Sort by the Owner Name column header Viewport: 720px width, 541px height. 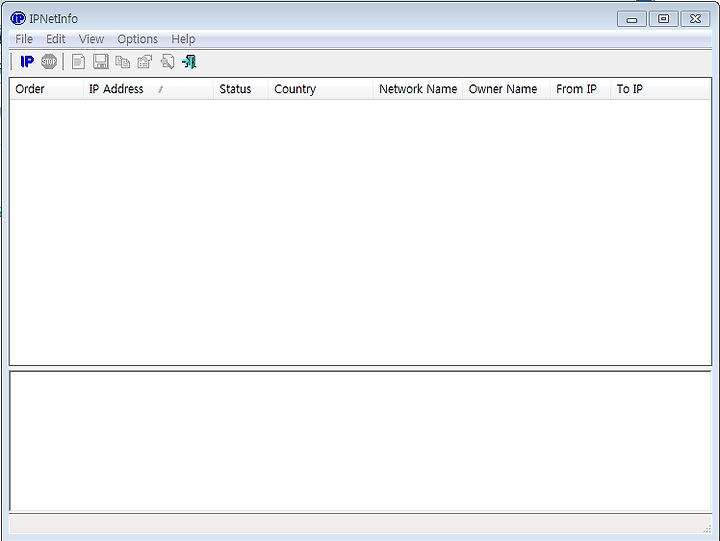[506, 89]
